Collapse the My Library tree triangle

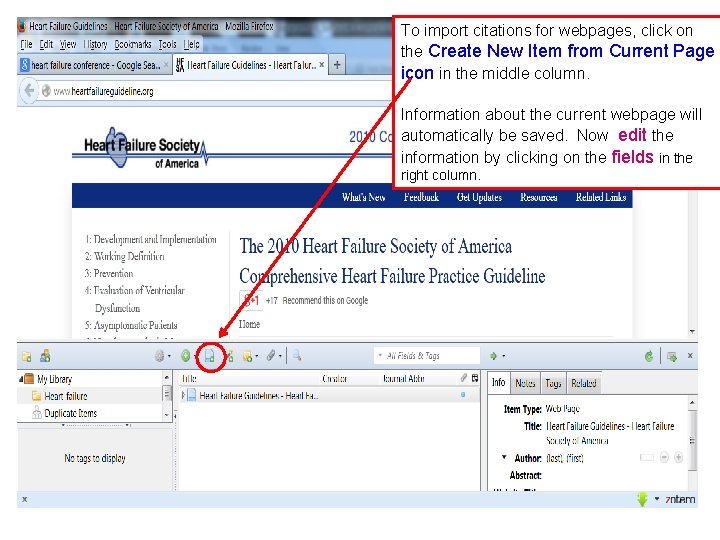21,379
